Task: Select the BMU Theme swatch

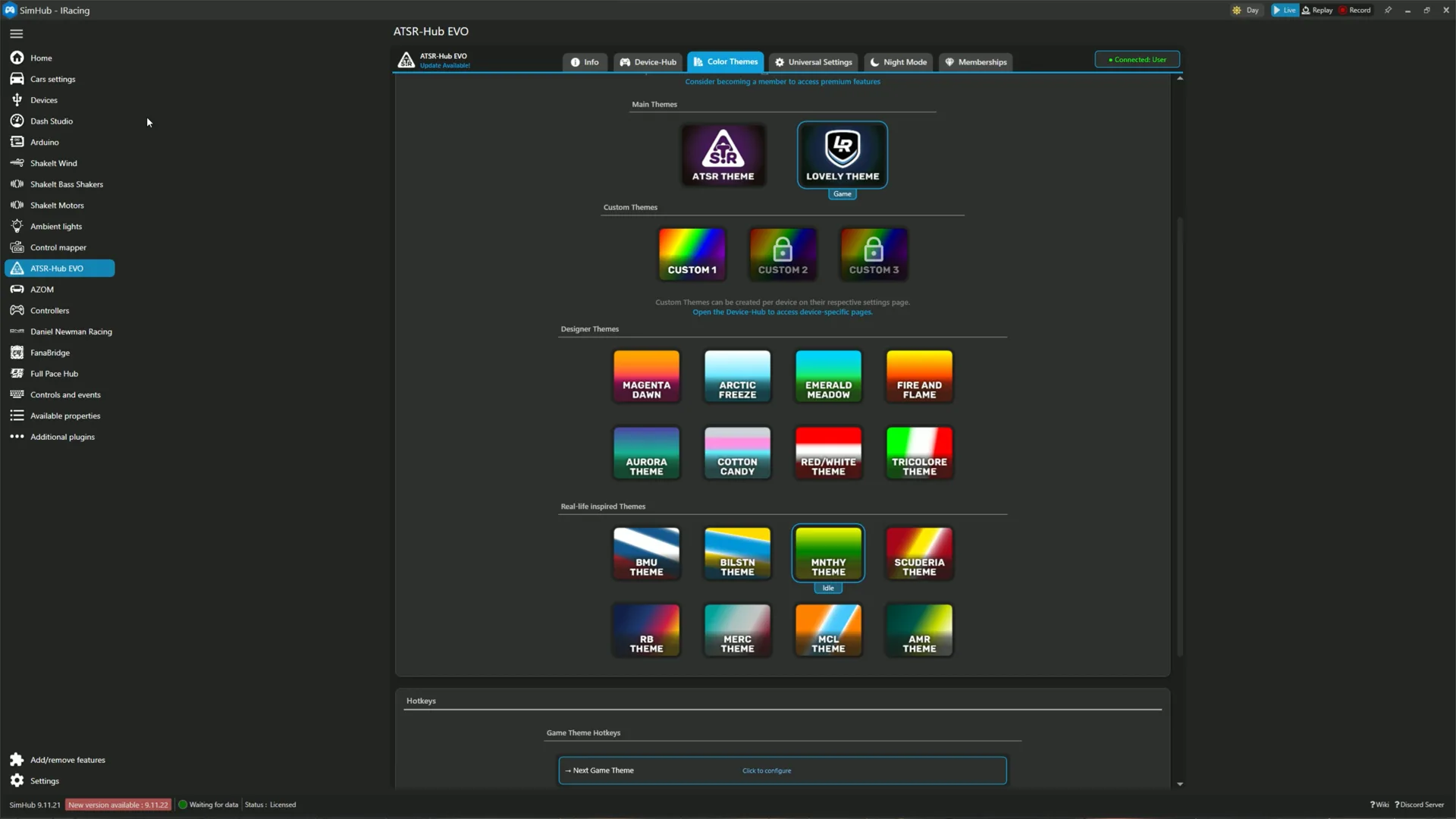Action: pyautogui.click(x=647, y=554)
